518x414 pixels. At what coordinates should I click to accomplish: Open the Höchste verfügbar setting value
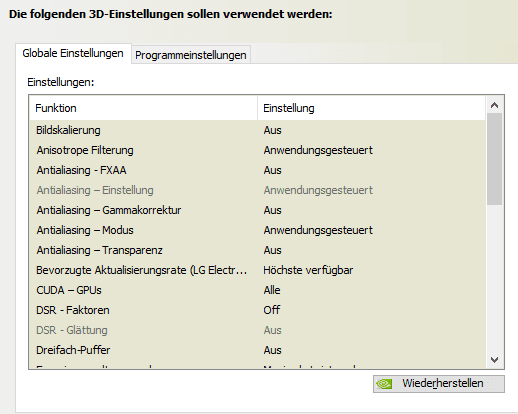[308, 270]
